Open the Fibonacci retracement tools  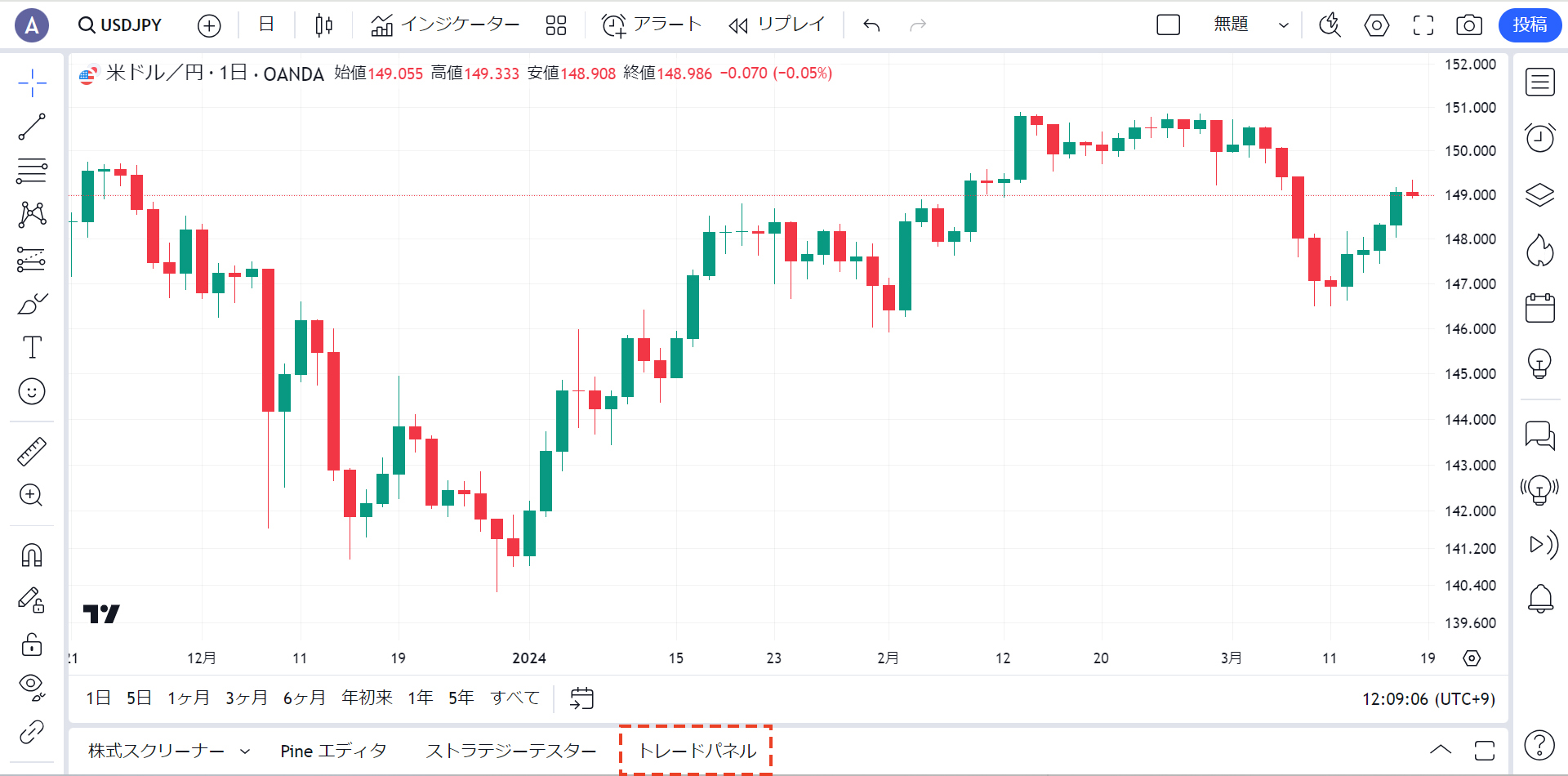click(x=32, y=171)
